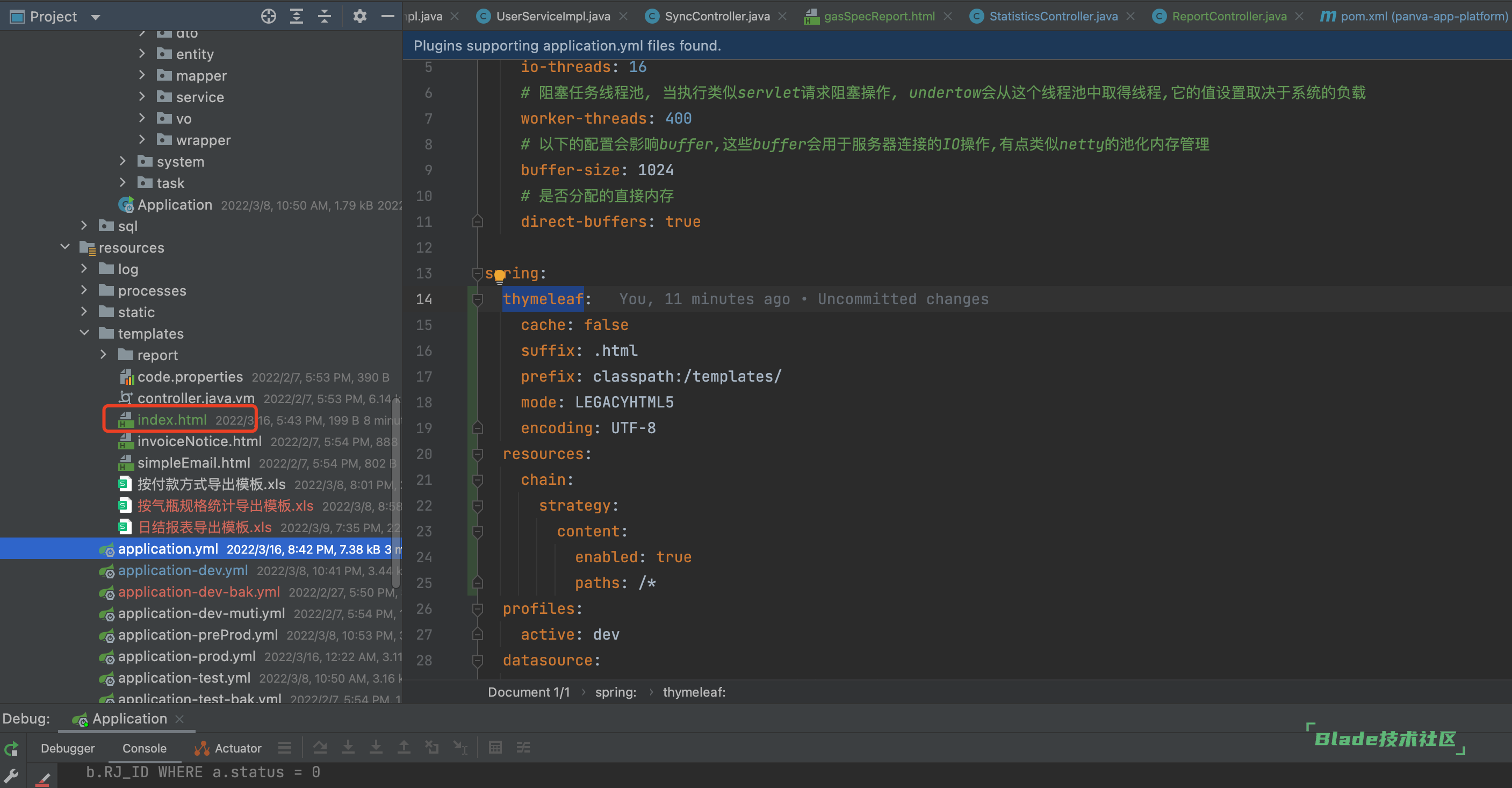Click the Force Step Into debugger icon
Viewport: 1512px width, 788px height.
click(376, 748)
